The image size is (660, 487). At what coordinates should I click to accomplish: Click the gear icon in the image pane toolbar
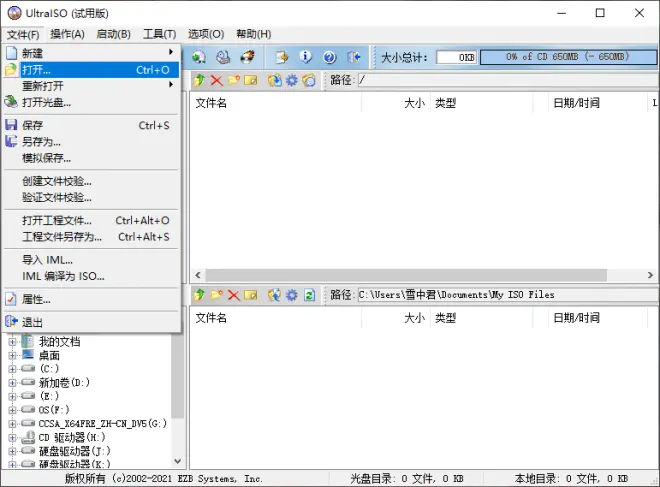coord(292,80)
